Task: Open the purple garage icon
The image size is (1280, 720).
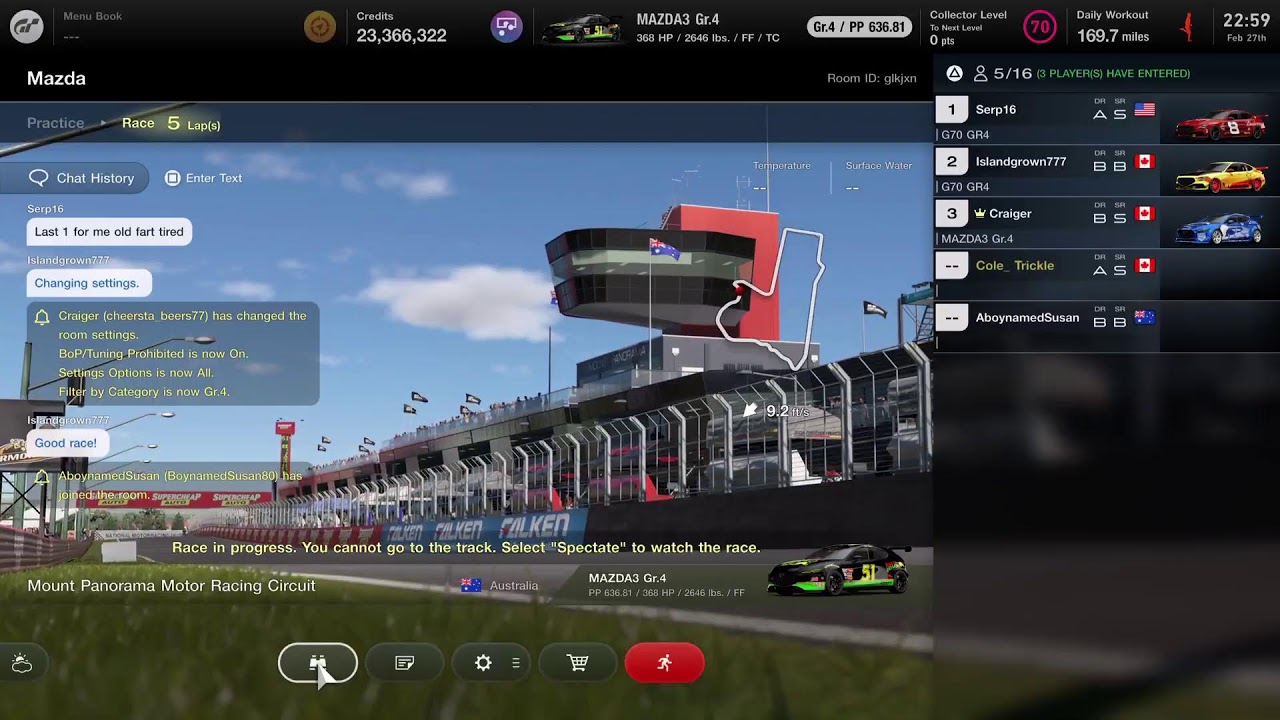Action: tap(507, 27)
